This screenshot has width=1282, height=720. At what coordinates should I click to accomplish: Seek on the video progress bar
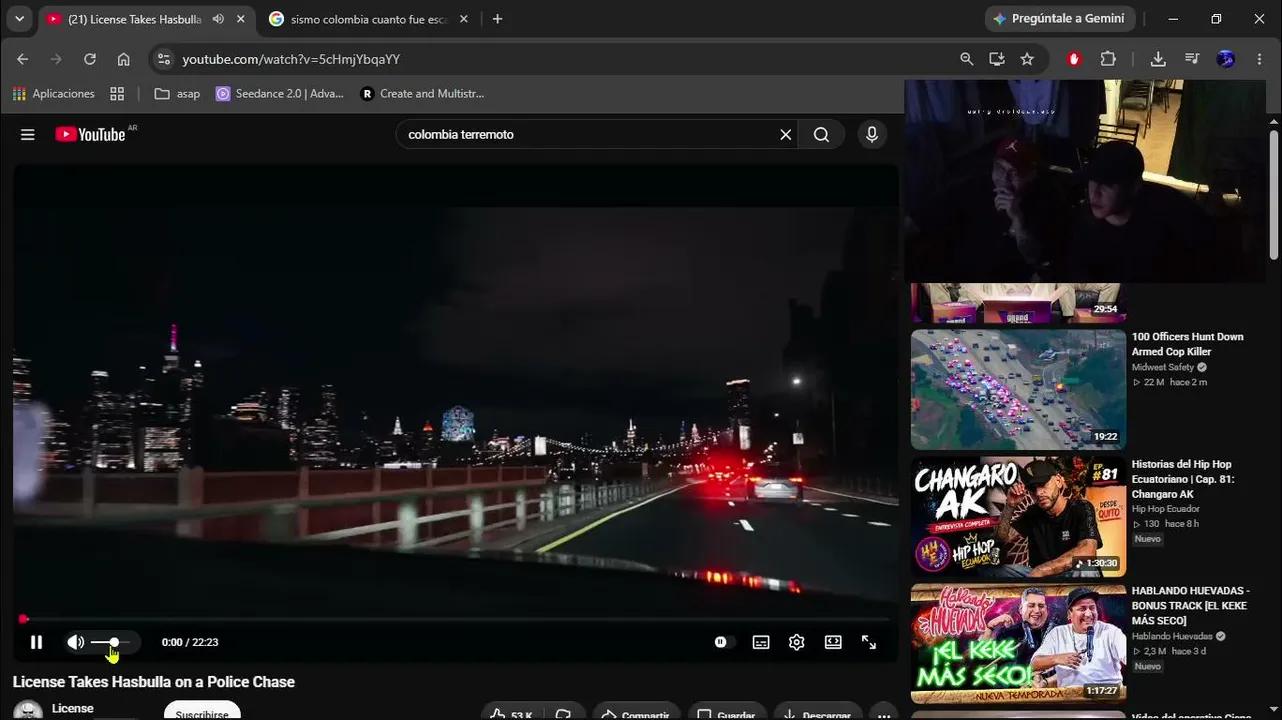pos(455,619)
